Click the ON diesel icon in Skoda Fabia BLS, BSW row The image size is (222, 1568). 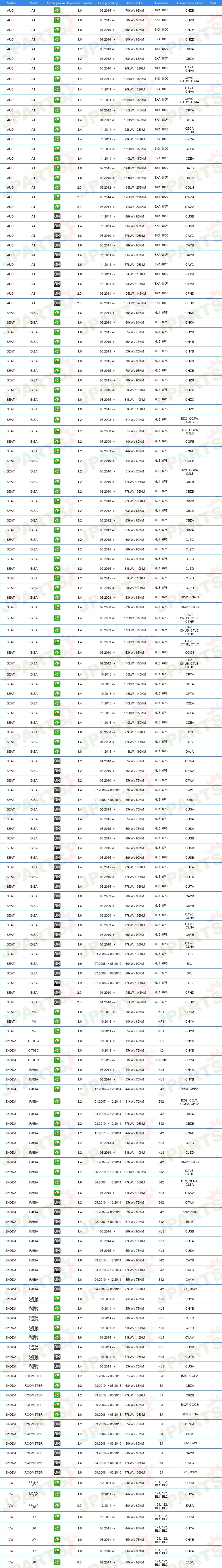(x=57, y=1289)
